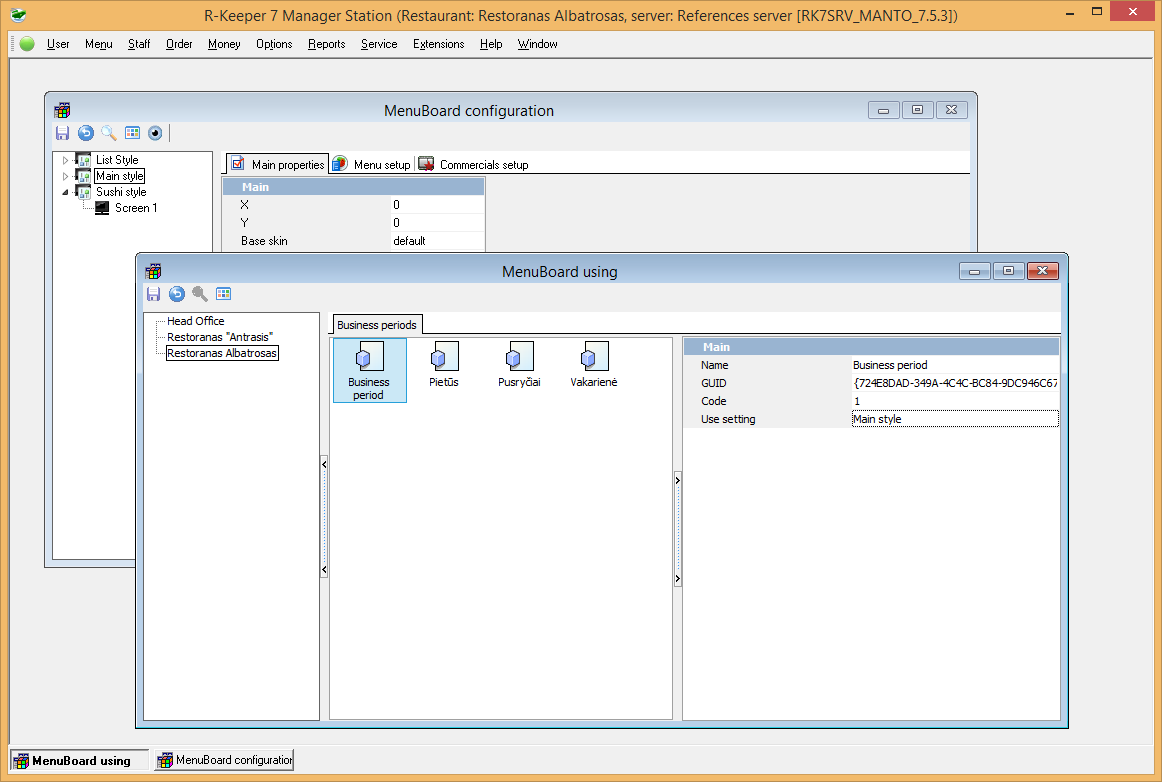The image size is (1162, 782).
Task: Collapse left panel using lower splitter arrow
Action: 324,569
